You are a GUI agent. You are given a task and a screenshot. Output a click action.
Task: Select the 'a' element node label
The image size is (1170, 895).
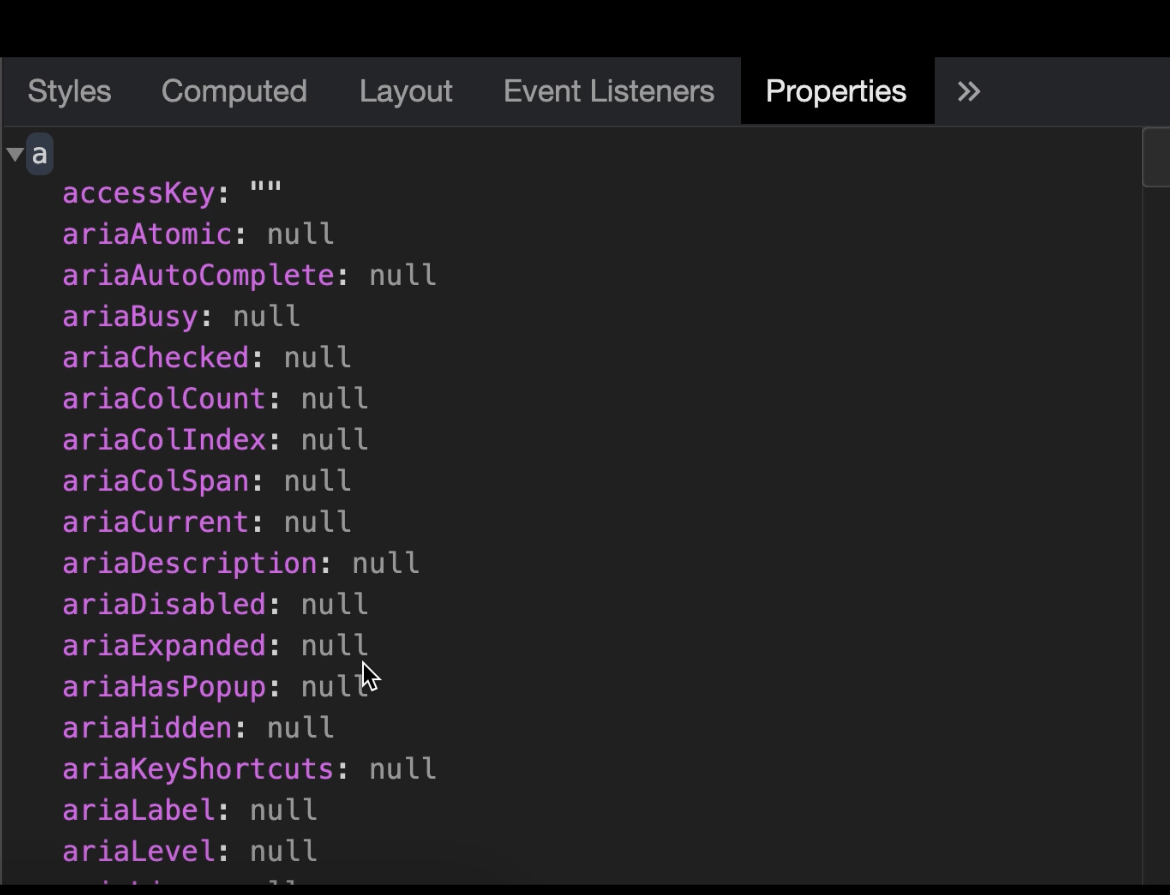(40, 155)
